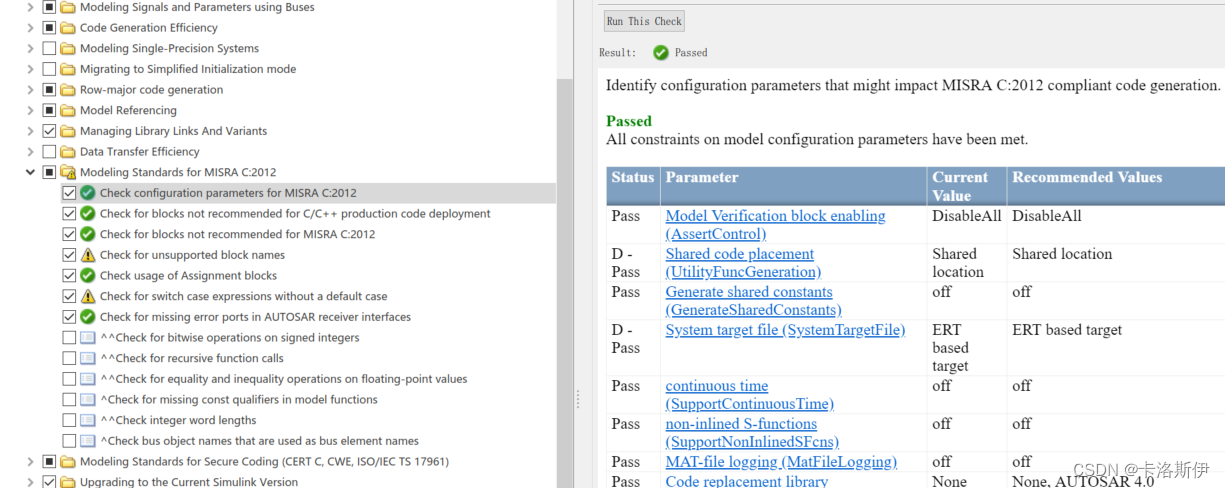
Task: Collapse Modeling Standards for MISRA C:2012 folder
Action: (x=30, y=172)
